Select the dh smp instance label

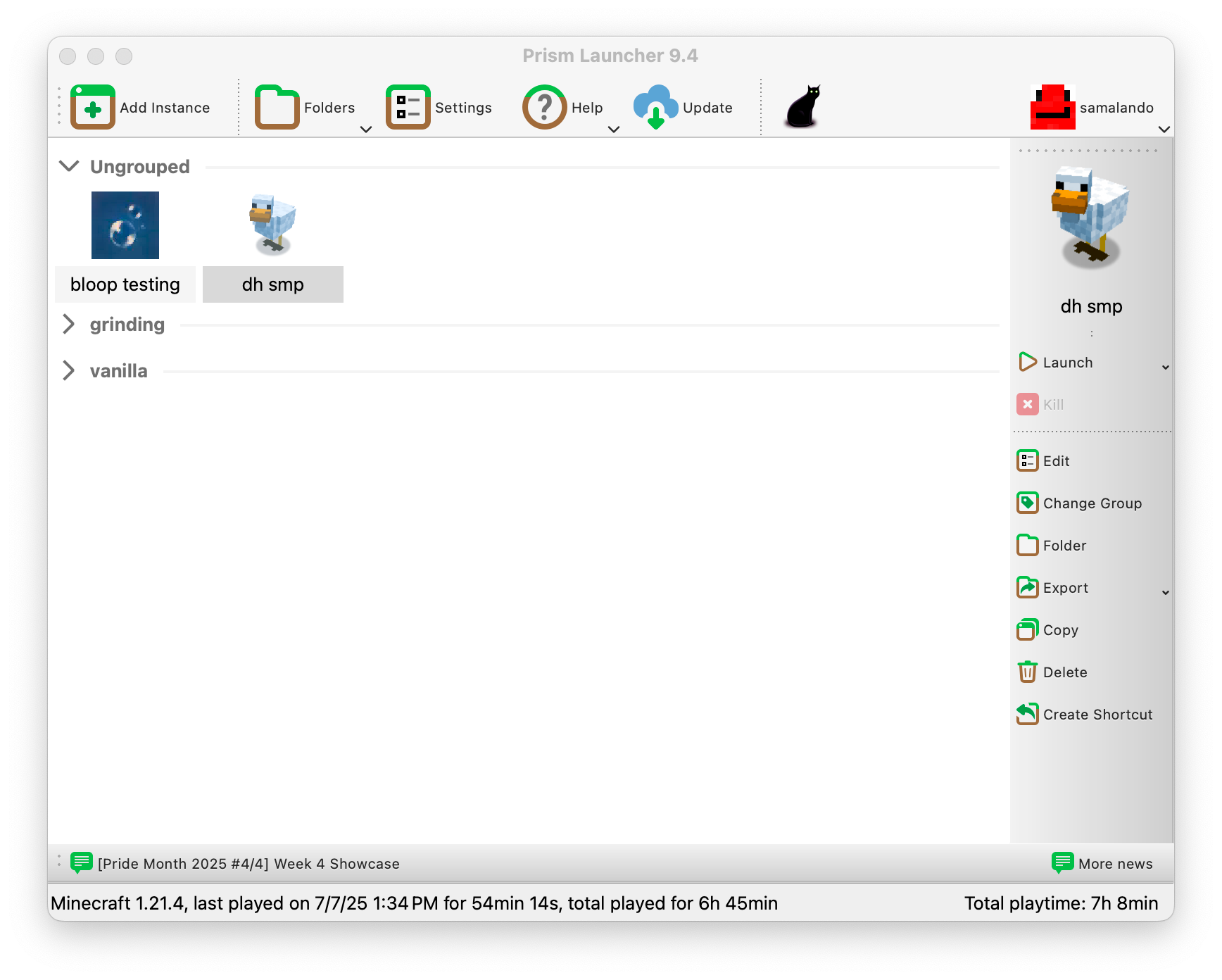(x=273, y=284)
